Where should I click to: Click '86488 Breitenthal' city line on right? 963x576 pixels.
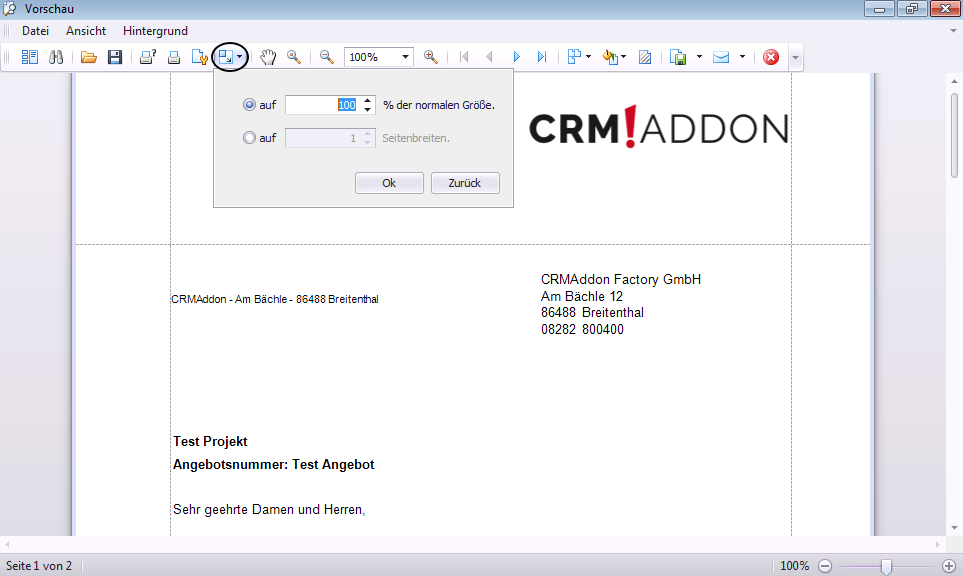point(592,313)
